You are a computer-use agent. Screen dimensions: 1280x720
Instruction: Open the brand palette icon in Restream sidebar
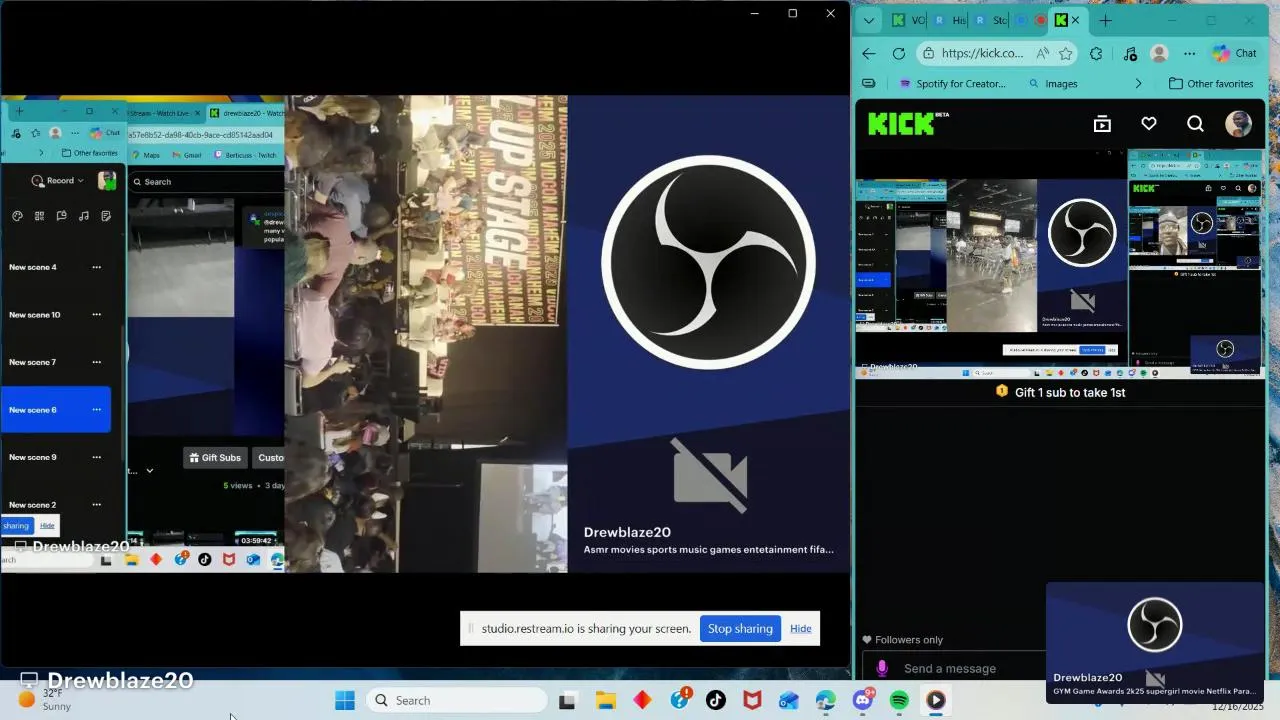pos(17,216)
